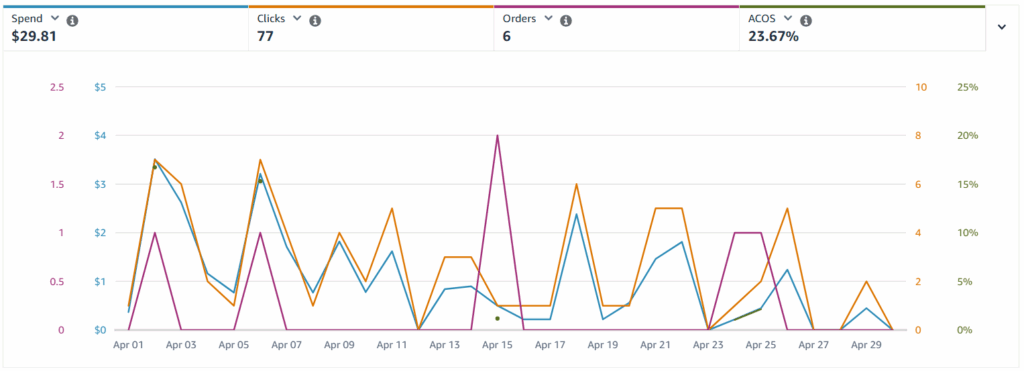Expand the ACOS metric dropdown arrow
The width and height of the screenshot is (1024, 371).
788,19
